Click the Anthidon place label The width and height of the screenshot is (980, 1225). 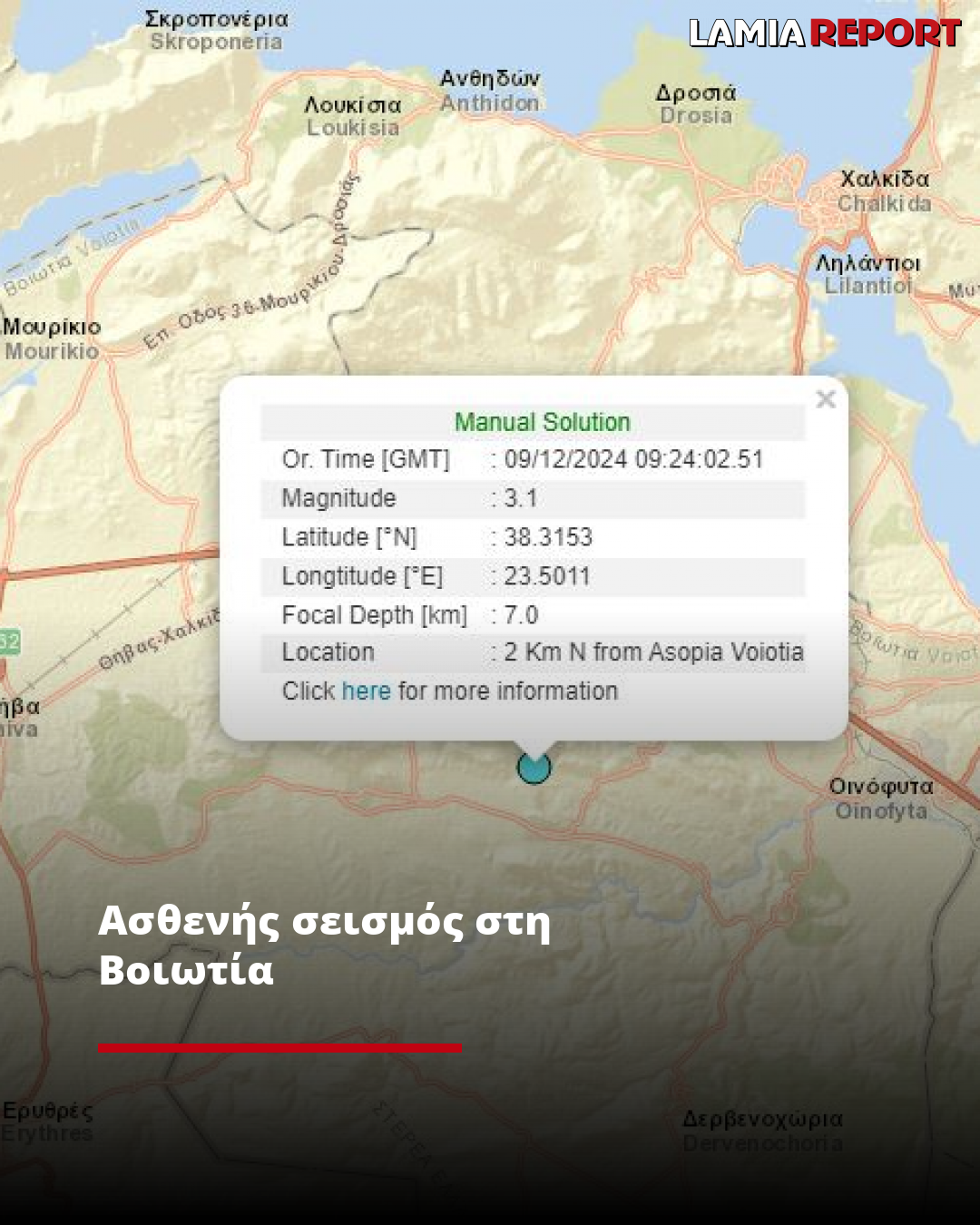click(490, 91)
